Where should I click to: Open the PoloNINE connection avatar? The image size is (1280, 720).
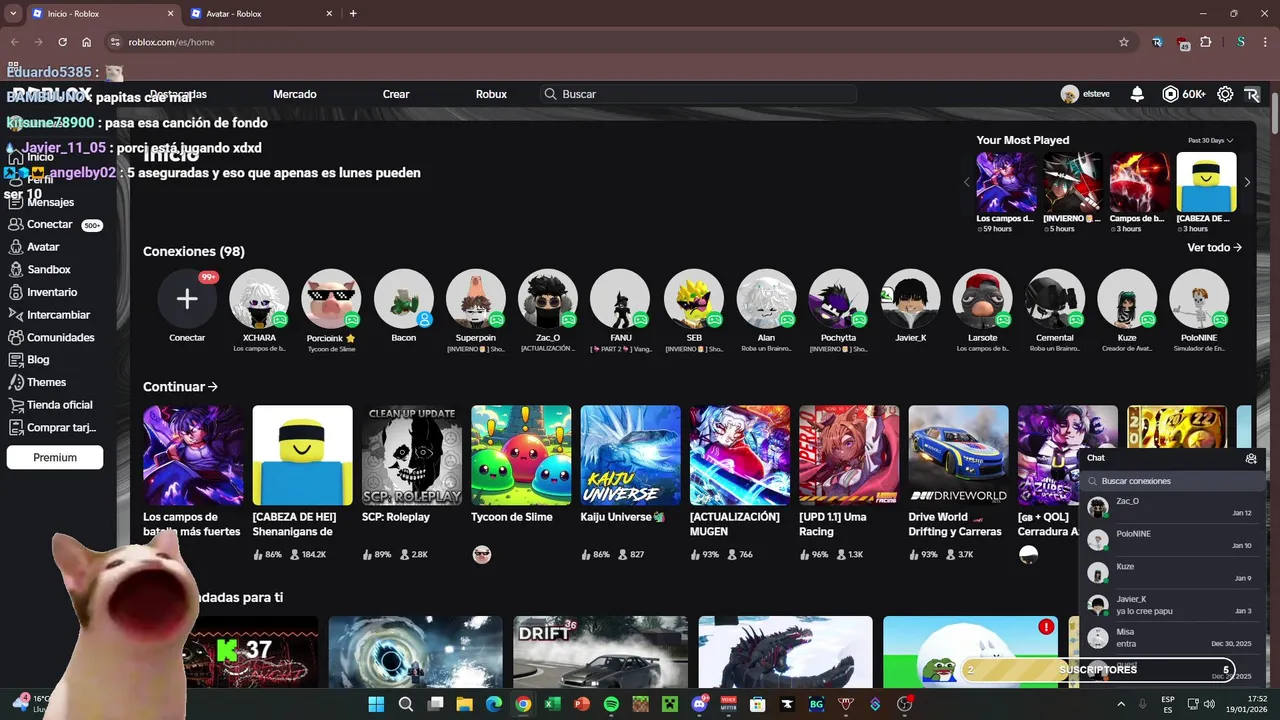(1199, 298)
